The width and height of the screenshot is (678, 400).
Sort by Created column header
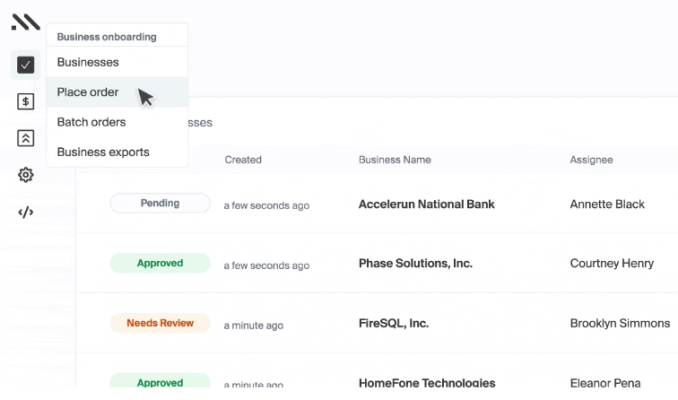[x=243, y=160]
